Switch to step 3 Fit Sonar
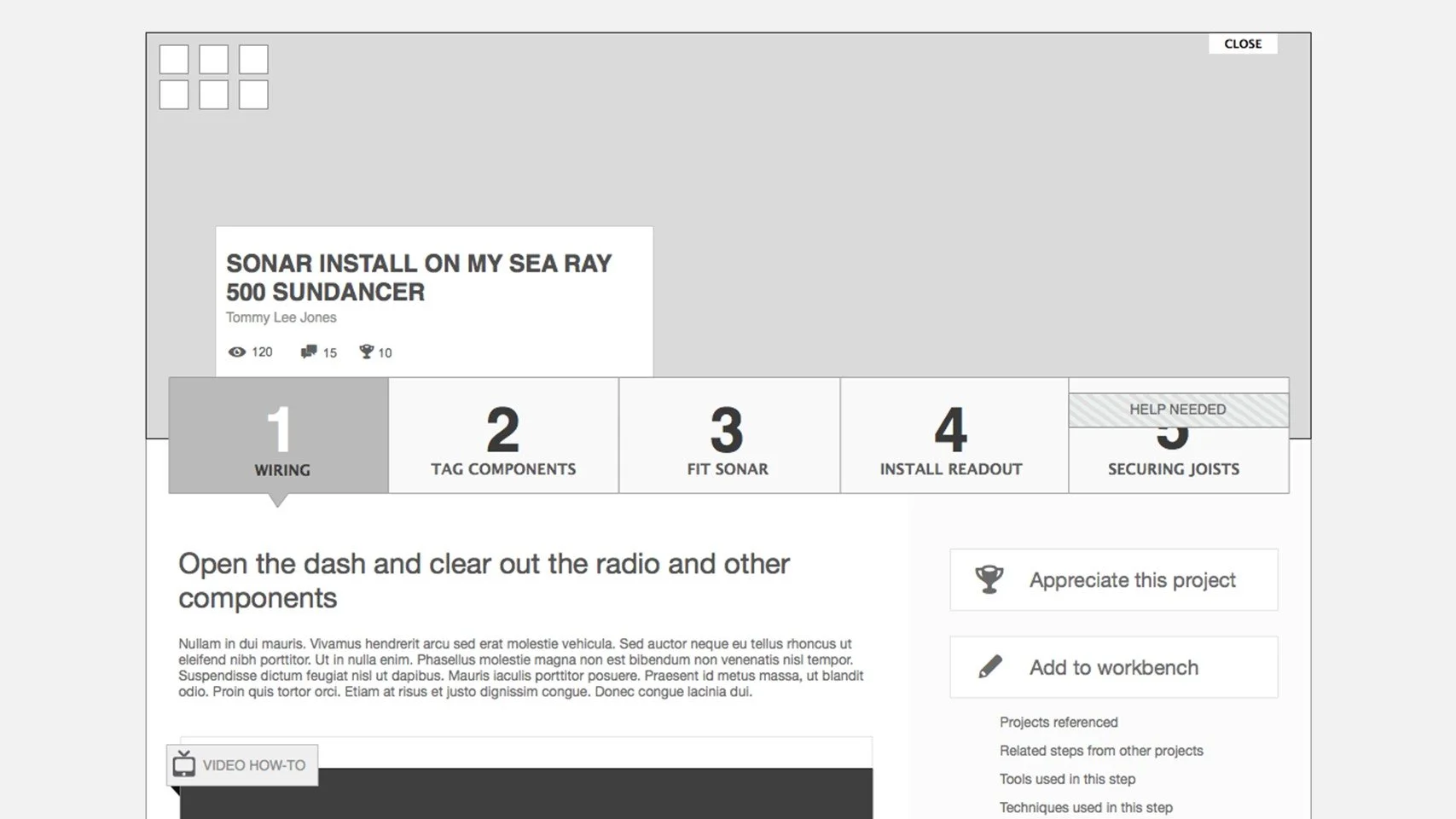Screen dimensions: 1456x819 click(x=729, y=435)
